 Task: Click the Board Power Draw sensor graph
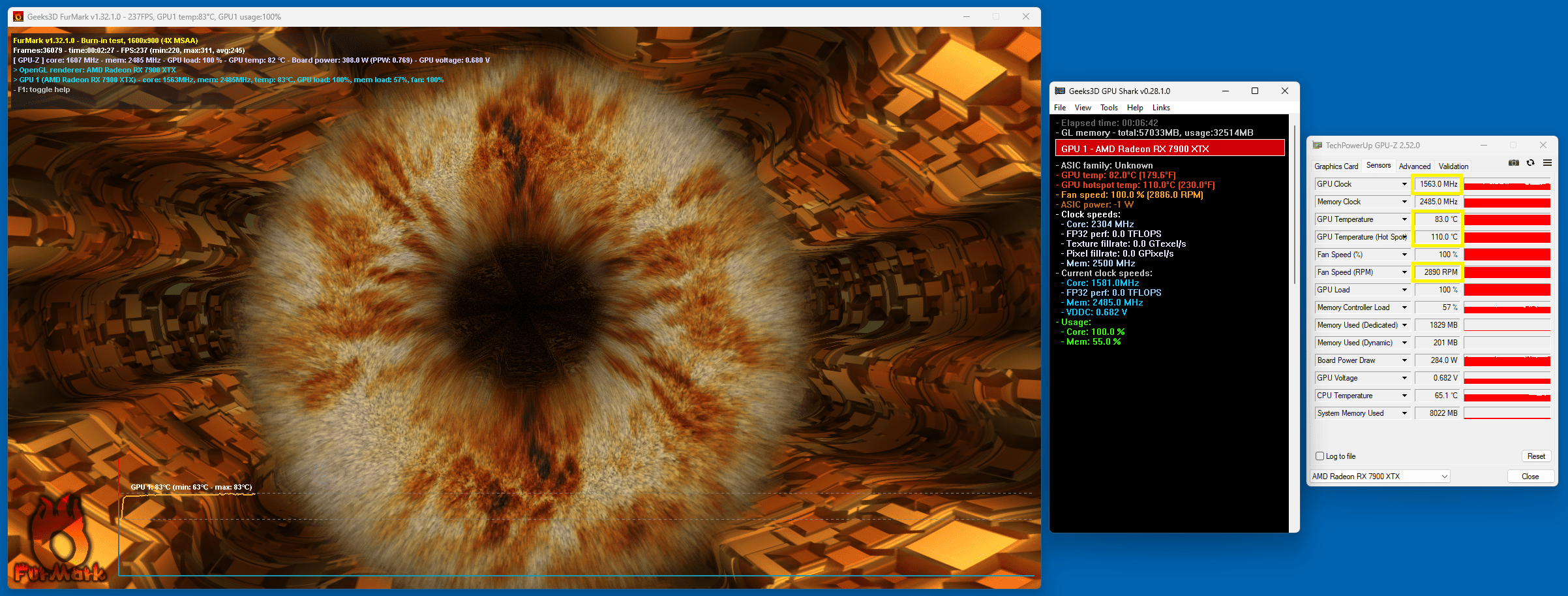[1507, 360]
